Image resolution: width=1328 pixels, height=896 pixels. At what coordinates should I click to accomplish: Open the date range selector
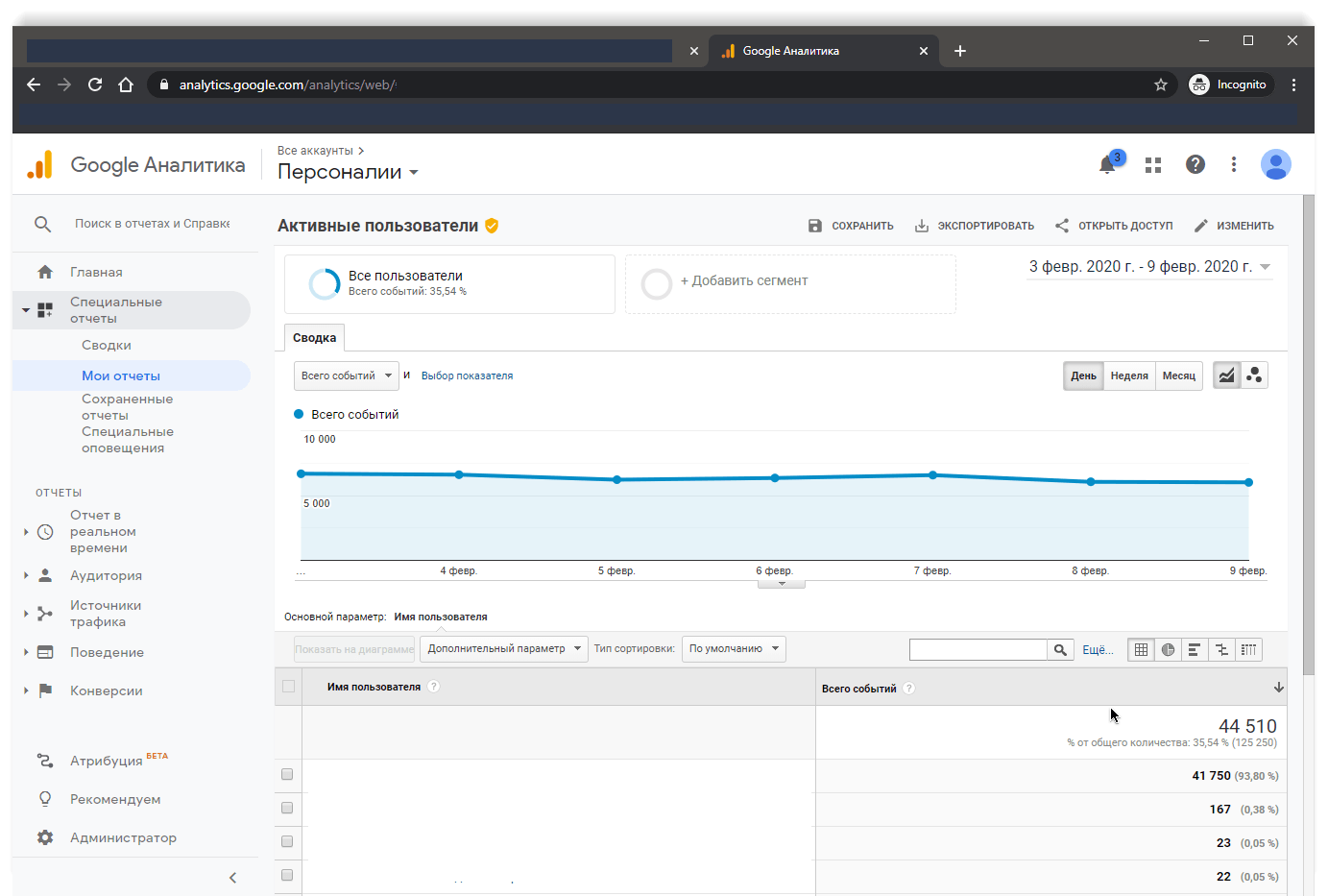point(1148,267)
